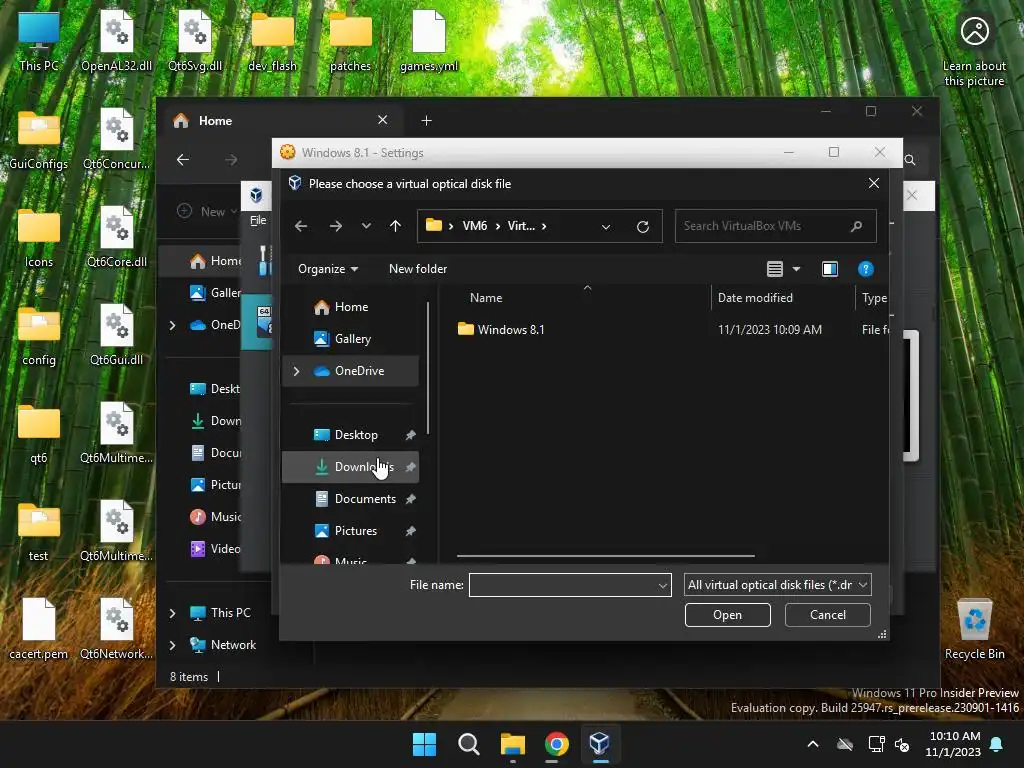Expand Network in File Explorer sidebar

(172, 645)
